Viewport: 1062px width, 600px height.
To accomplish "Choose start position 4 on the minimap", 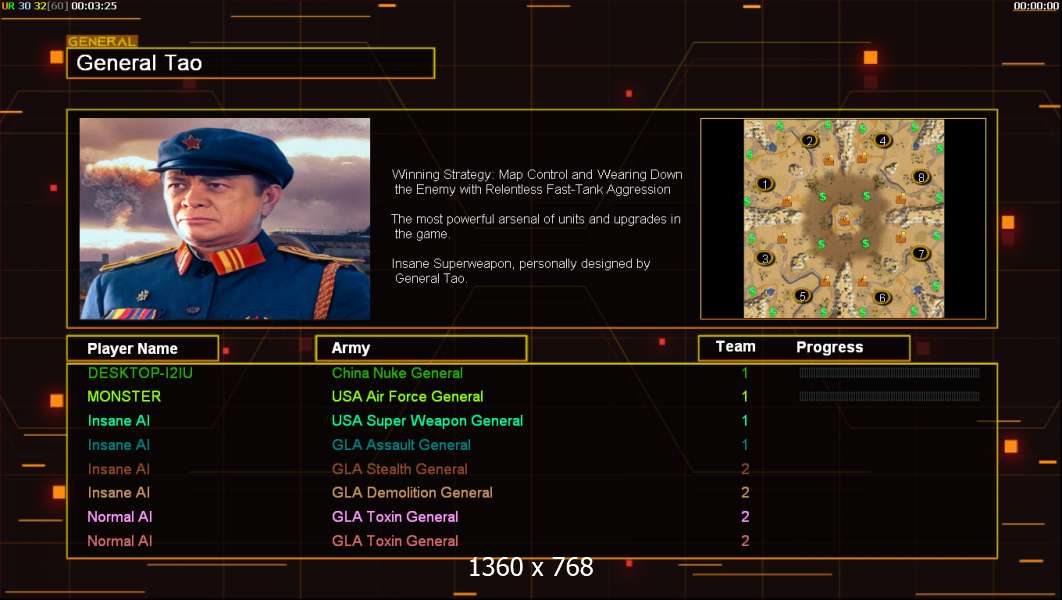I will [x=883, y=141].
